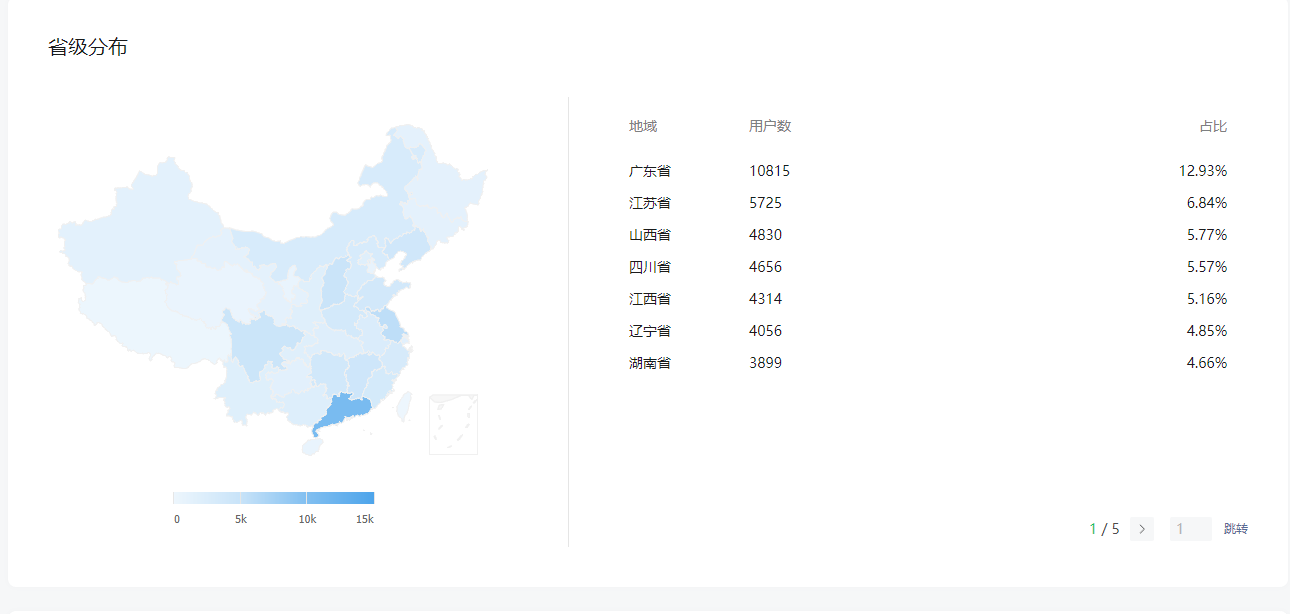Click the 10k mark on color legend
Image resolution: width=1290 pixels, height=614 pixels.
(307, 519)
